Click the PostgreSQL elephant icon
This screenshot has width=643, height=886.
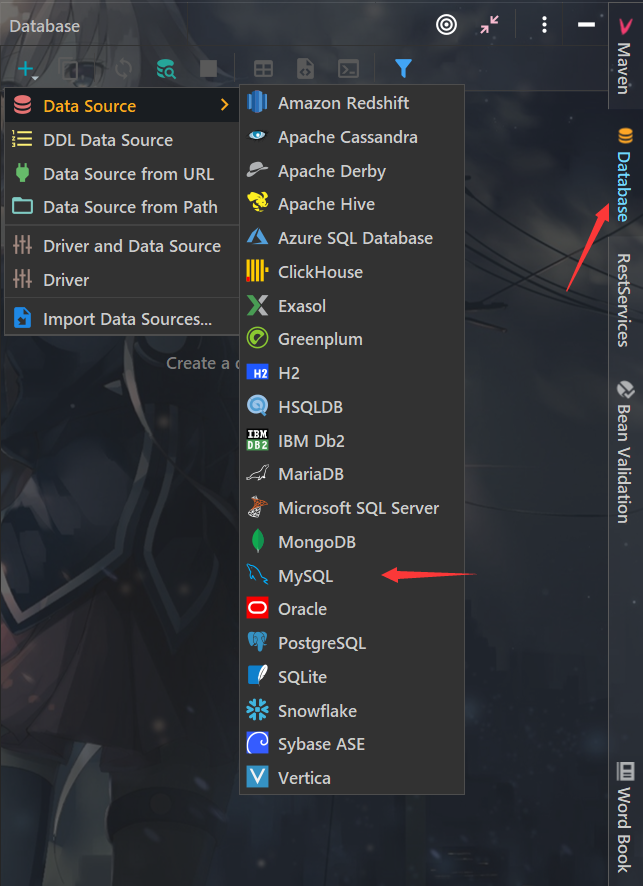coord(257,642)
